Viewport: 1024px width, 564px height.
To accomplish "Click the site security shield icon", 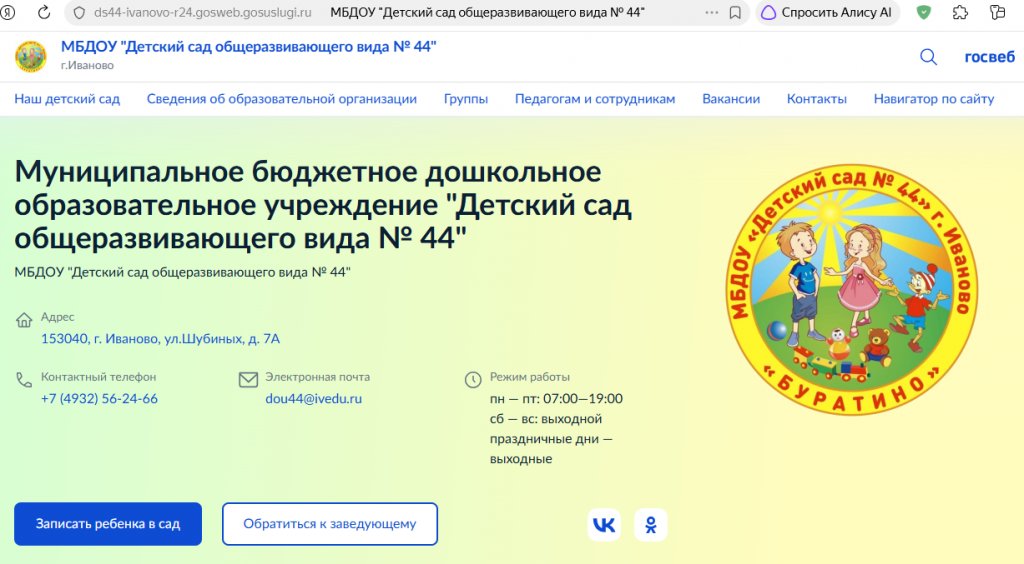I will point(79,12).
